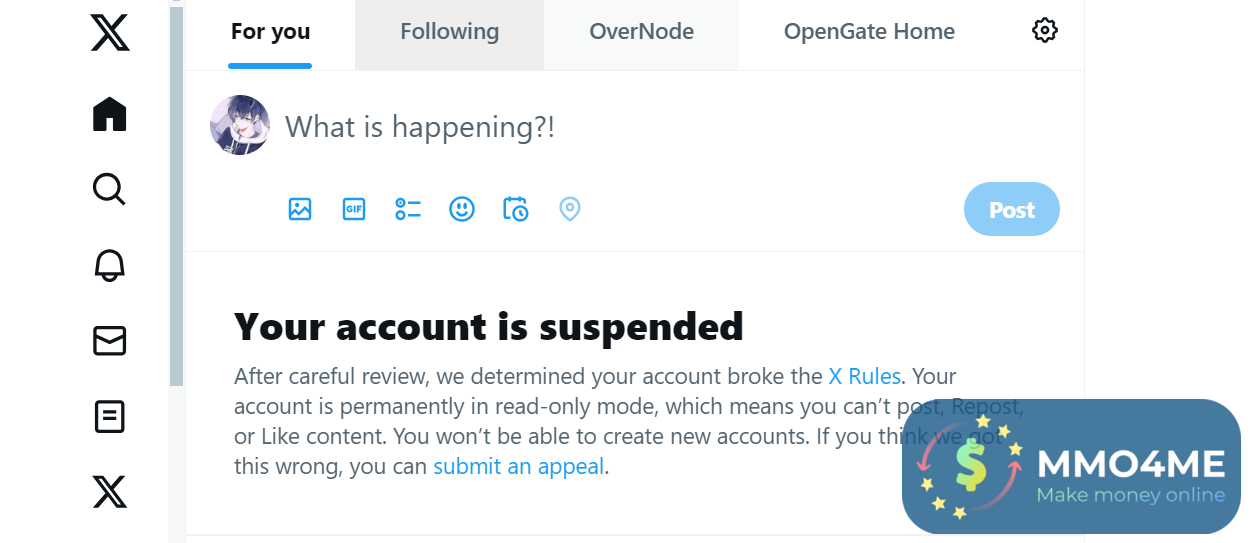Click the What is happening text field
This screenshot has height=543, width=1260.
(x=420, y=127)
